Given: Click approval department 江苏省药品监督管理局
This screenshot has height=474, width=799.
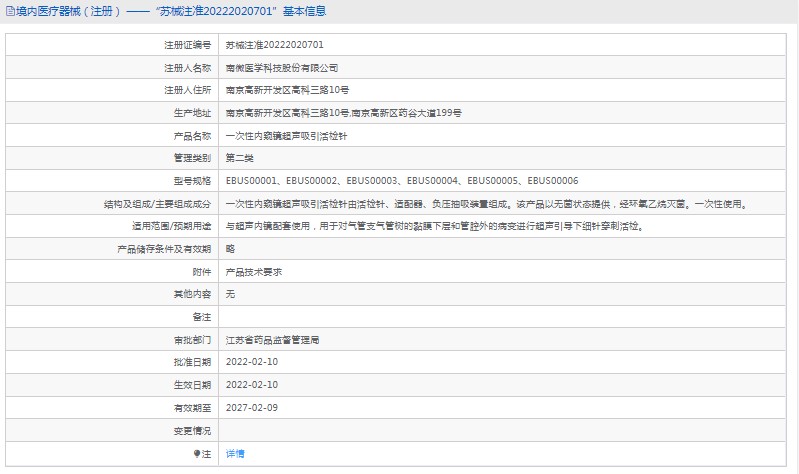Looking at the screenshot, I should click(x=272, y=340).
